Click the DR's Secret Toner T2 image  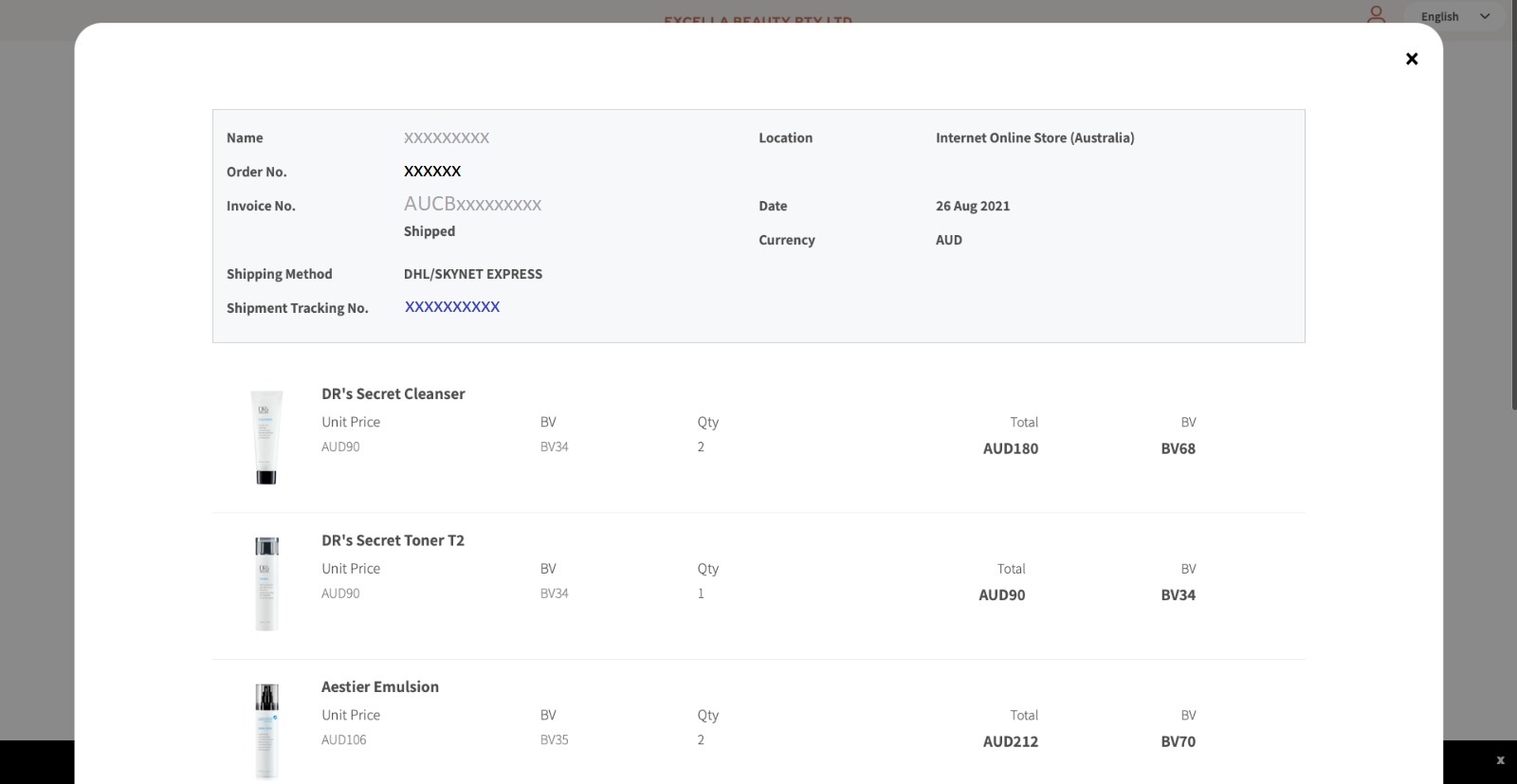click(x=266, y=584)
